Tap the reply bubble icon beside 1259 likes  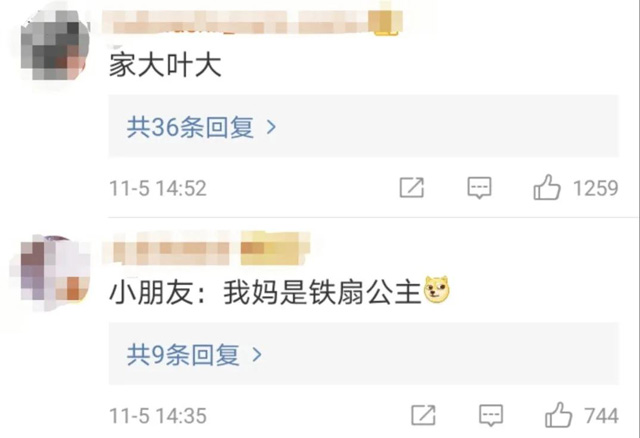[x=479, y=188]
